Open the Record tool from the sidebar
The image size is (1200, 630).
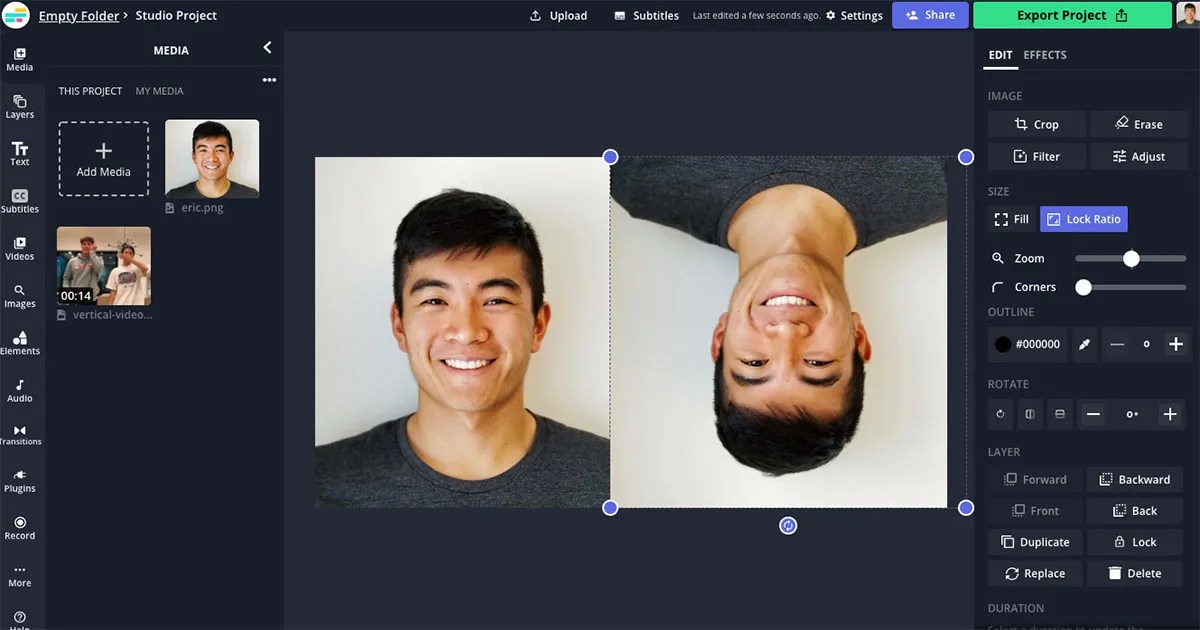tap(19, 527)
